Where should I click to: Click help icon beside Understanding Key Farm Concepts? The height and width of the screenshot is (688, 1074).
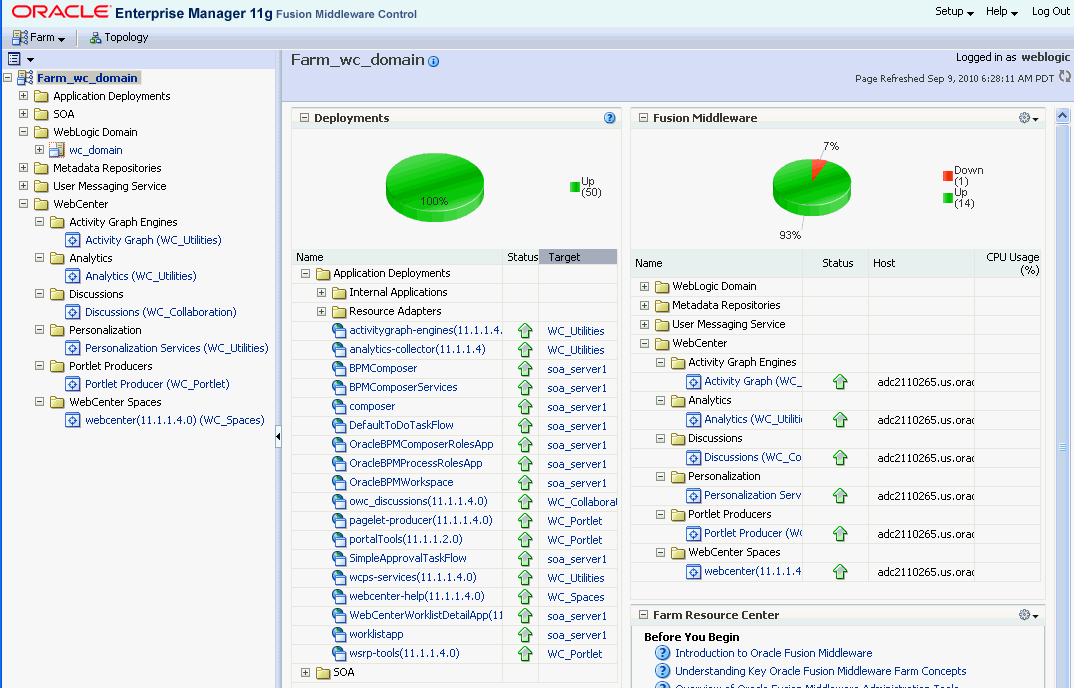pyautogui.click(x=662, y=671)
